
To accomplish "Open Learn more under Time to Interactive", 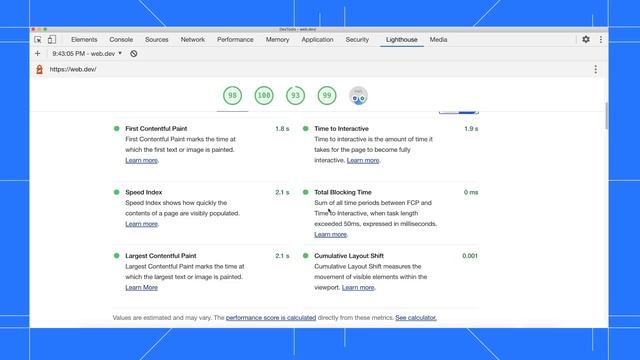I will coord(363,160).
